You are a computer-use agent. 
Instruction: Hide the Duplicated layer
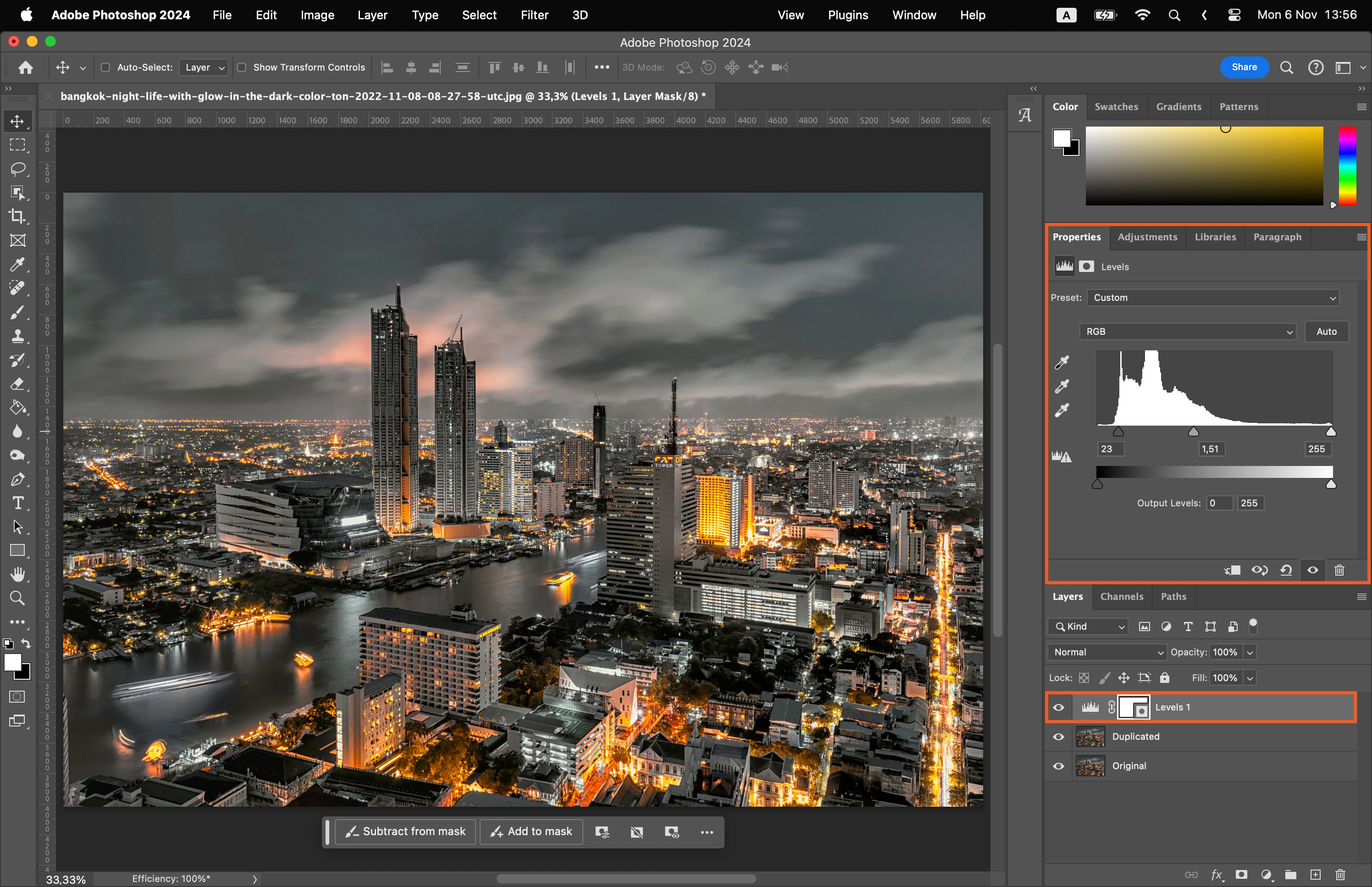click(x=1058, y=737)
